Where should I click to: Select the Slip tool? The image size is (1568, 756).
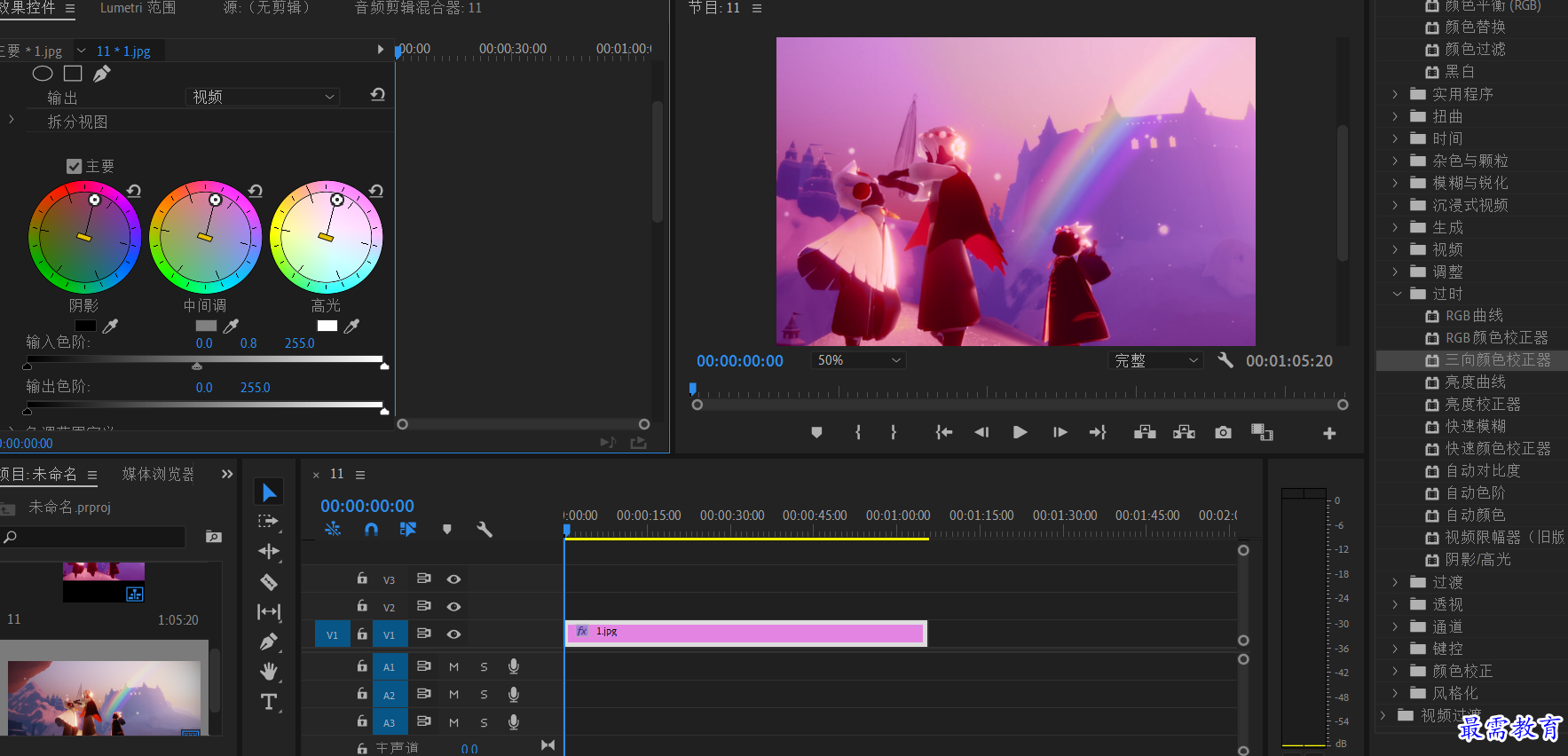[x=269, y=611]
